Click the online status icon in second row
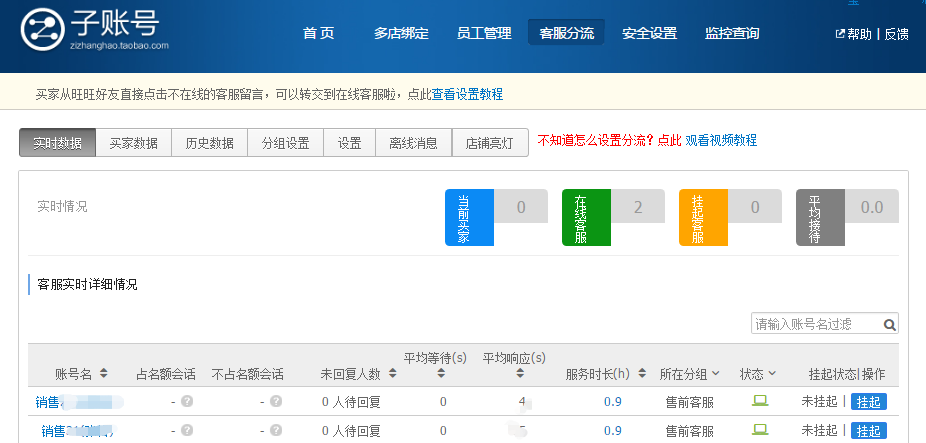The height and width of the screenshot is (443, 926). coord(760,430)
